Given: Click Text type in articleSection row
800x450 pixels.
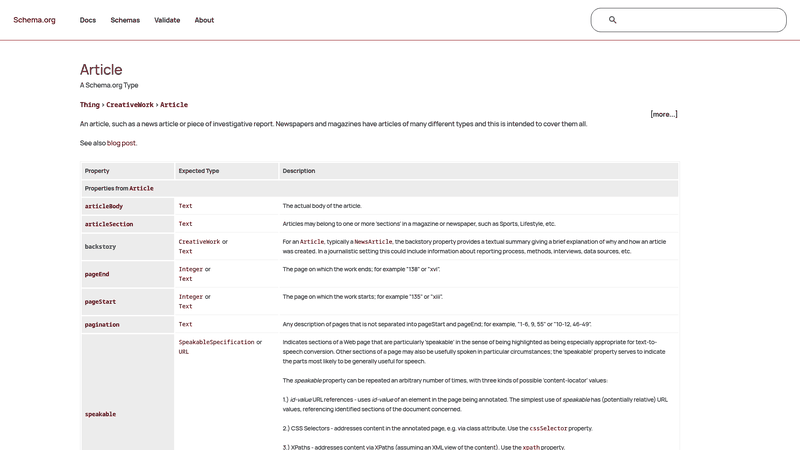Looking at the screenshot, I should 185,223.
